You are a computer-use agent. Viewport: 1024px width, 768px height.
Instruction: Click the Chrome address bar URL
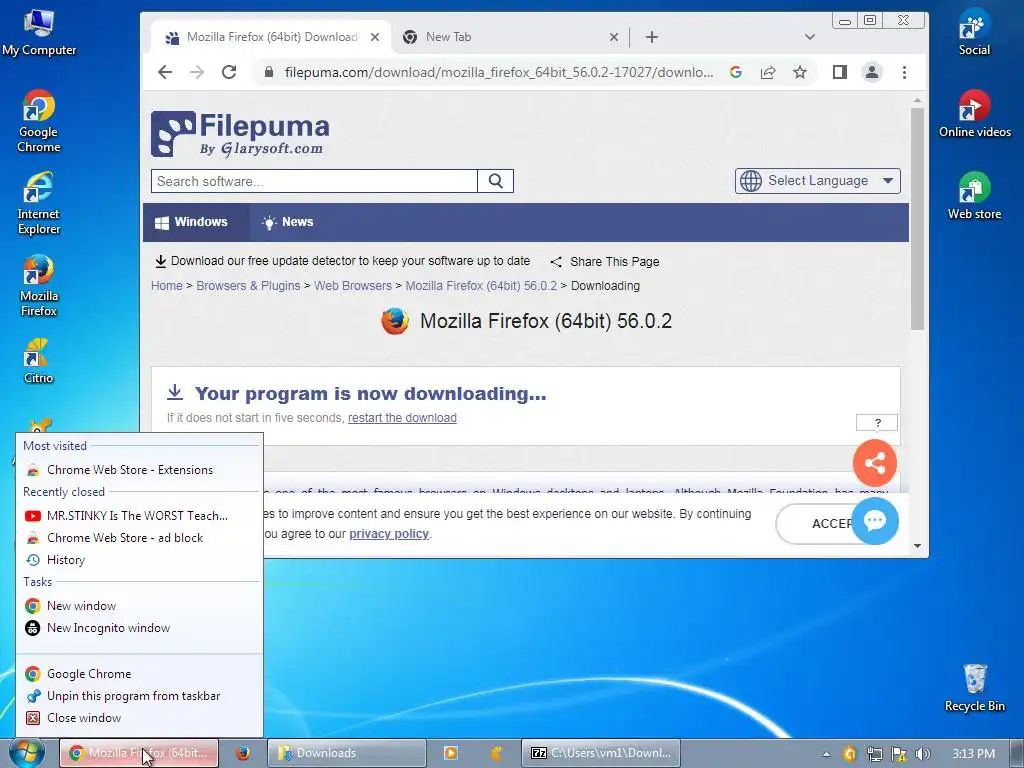(x=498, y=72)
